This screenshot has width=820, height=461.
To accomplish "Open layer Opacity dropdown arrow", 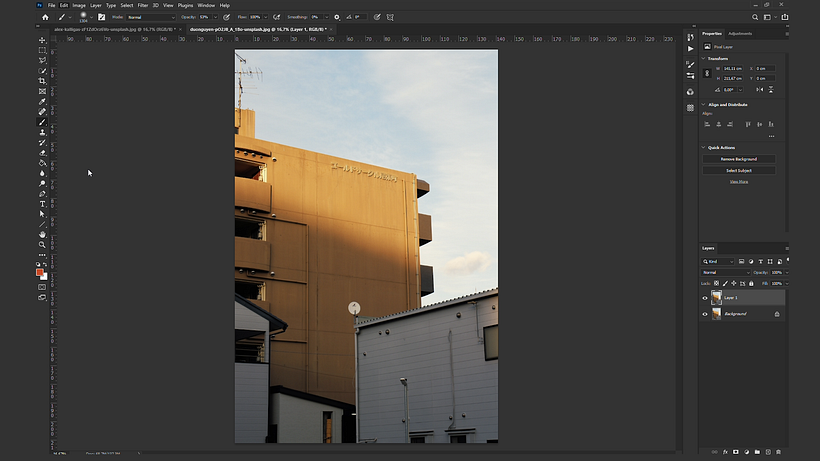I will 787,272.
